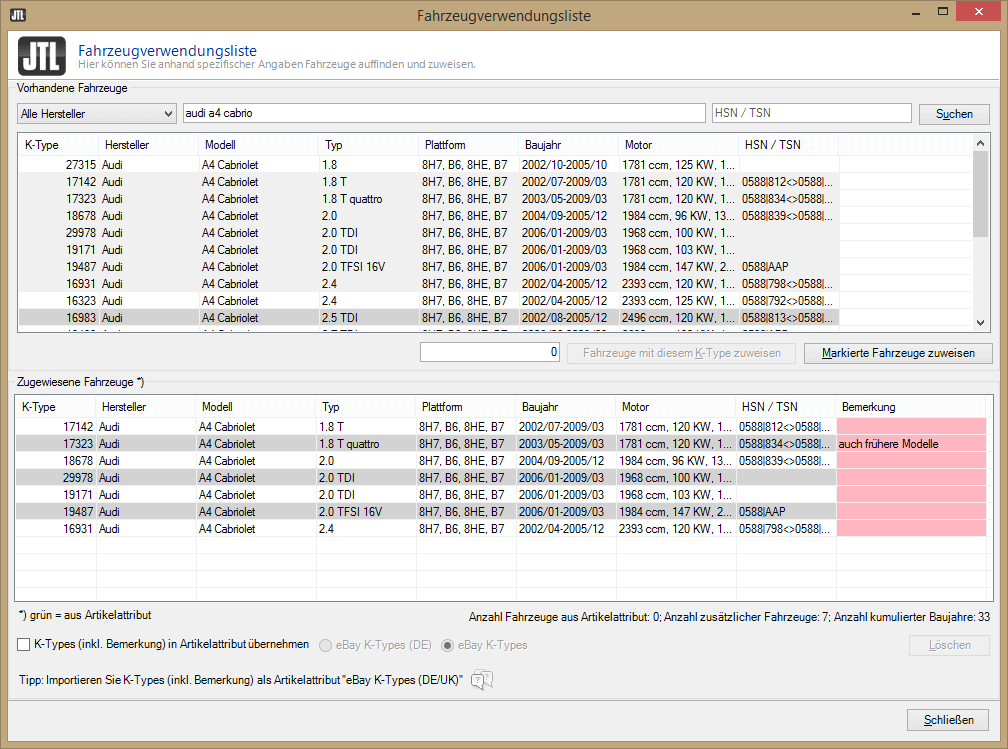Sort upper list by K-Type header
This screenshot has height=749, width=1008.
click(58, 145)
